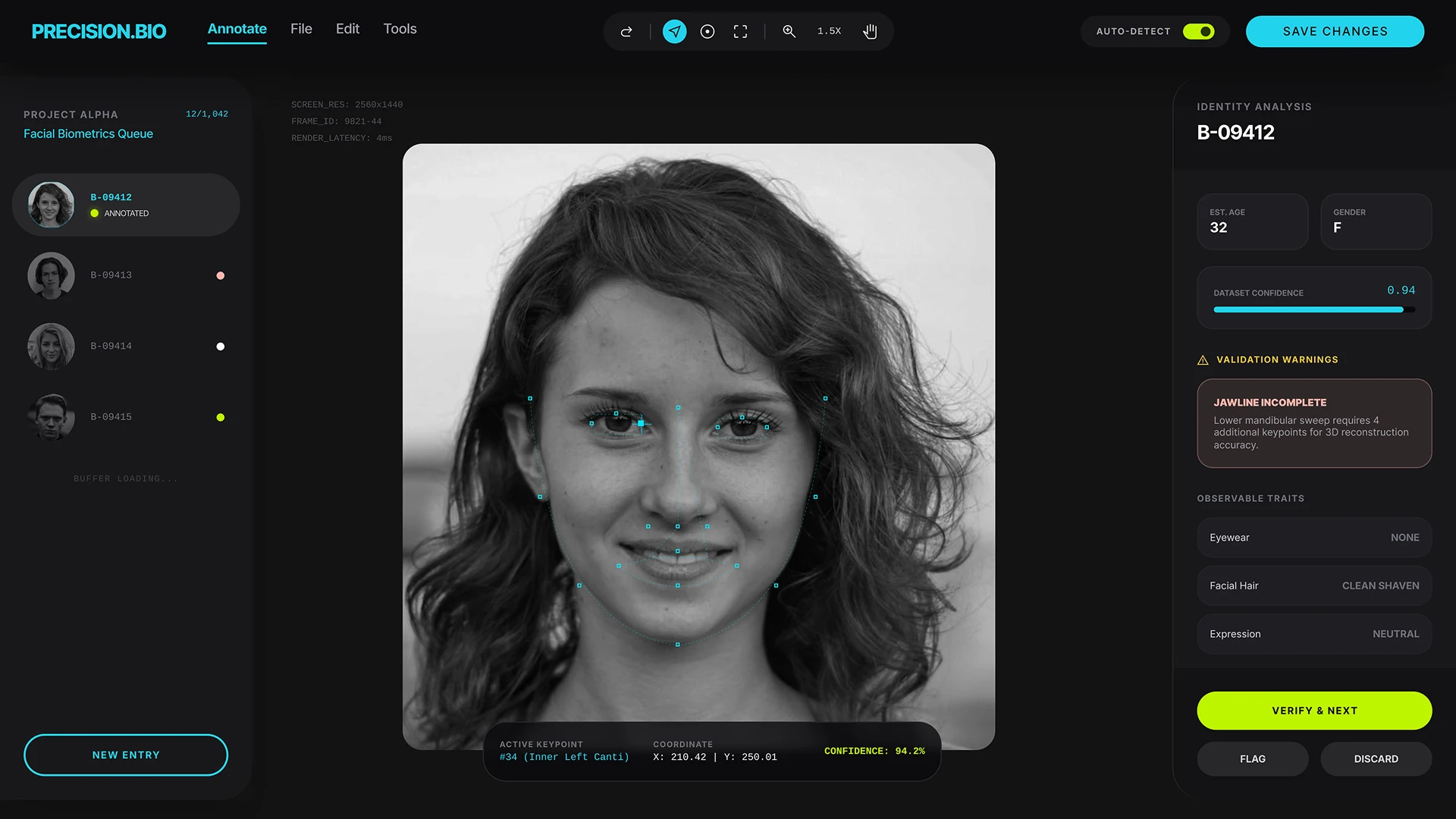This screenshot has height=819, width=1456.
Task: Select the pointer arrow annotation tool
Action: pyautogui.click(x=674, y=32)
